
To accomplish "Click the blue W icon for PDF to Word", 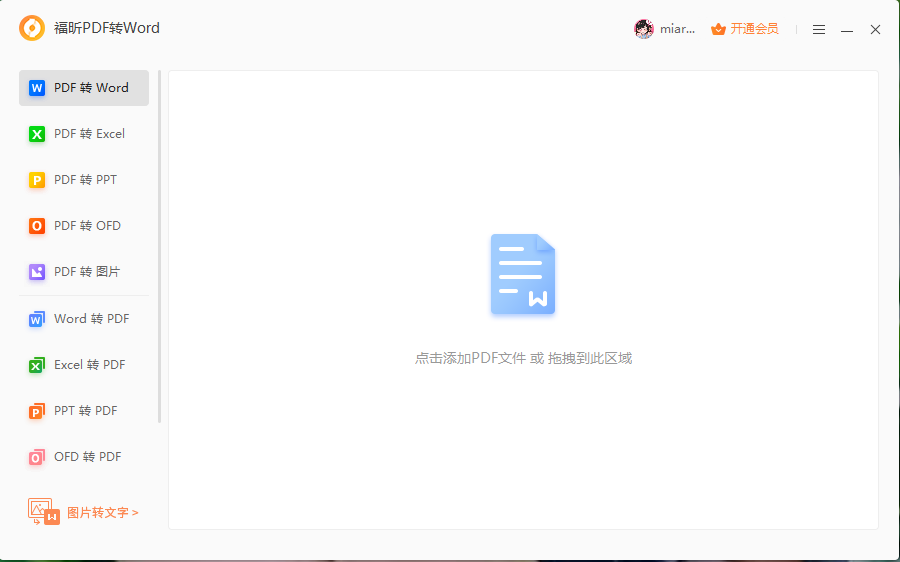I will [x=37, y=88].
